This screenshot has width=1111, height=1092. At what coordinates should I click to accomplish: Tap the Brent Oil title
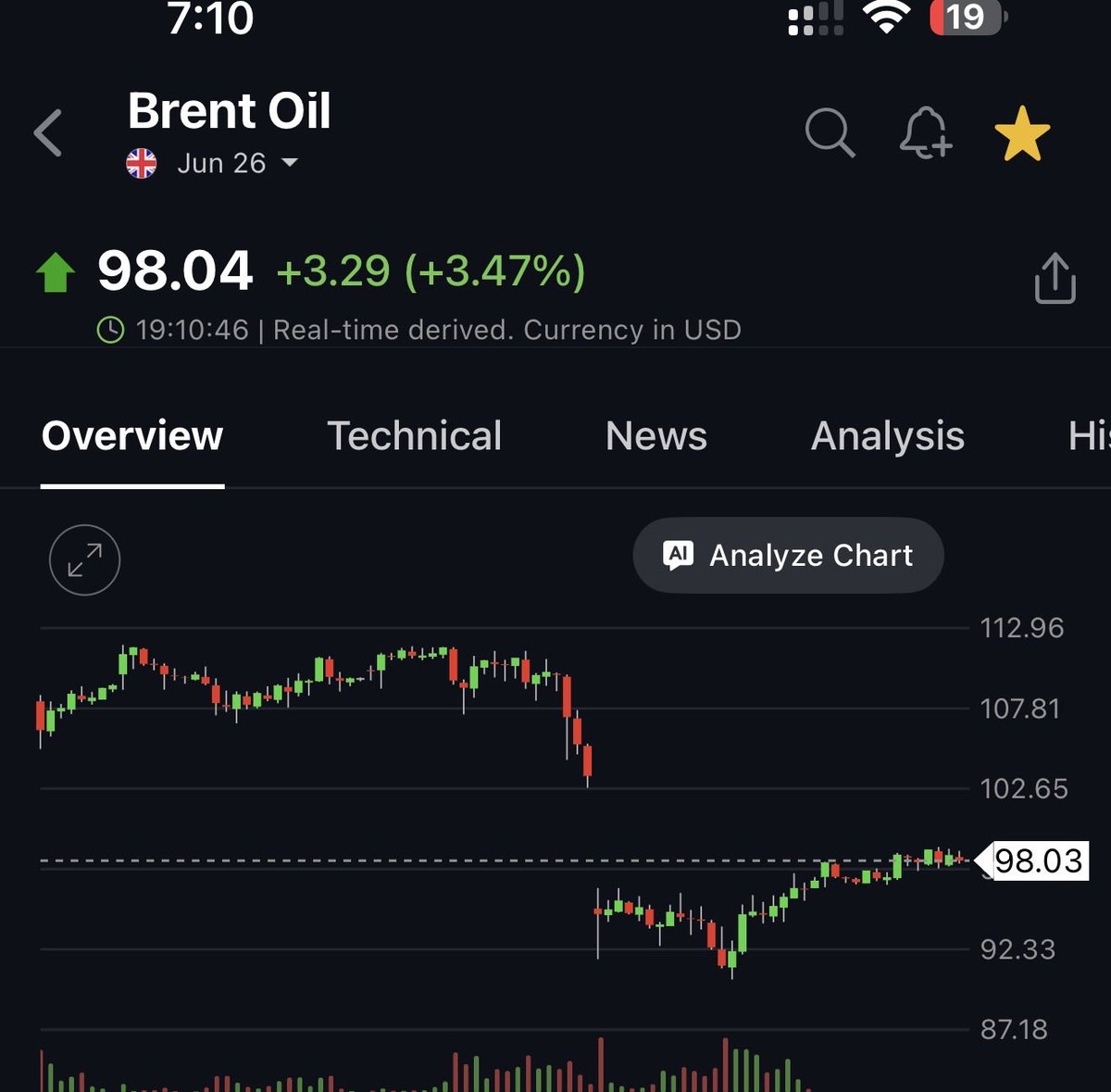tap(229, 111)
